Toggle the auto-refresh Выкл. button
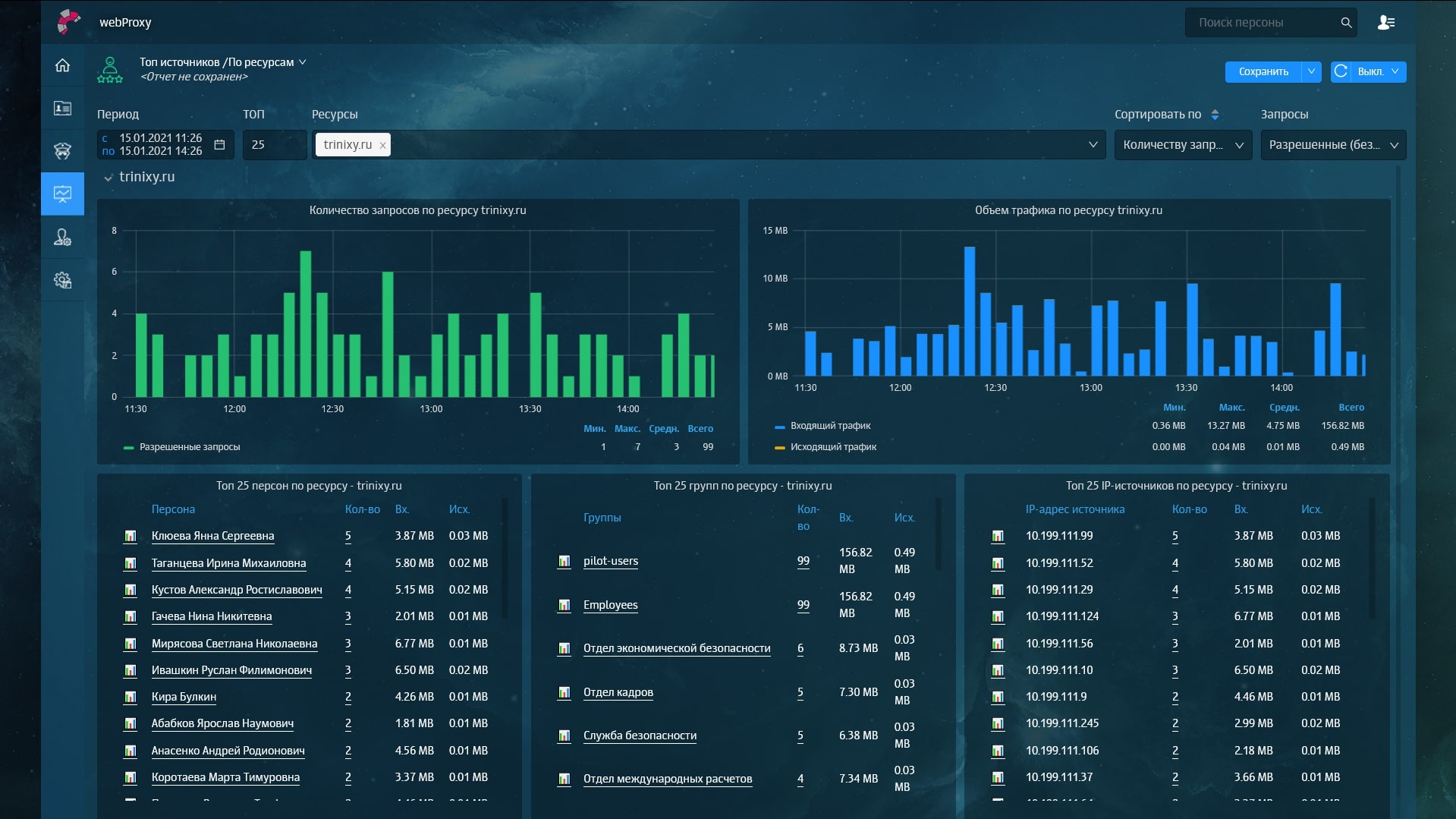The height and width of the screenshot is (819, 1456). pos(1368,71)
